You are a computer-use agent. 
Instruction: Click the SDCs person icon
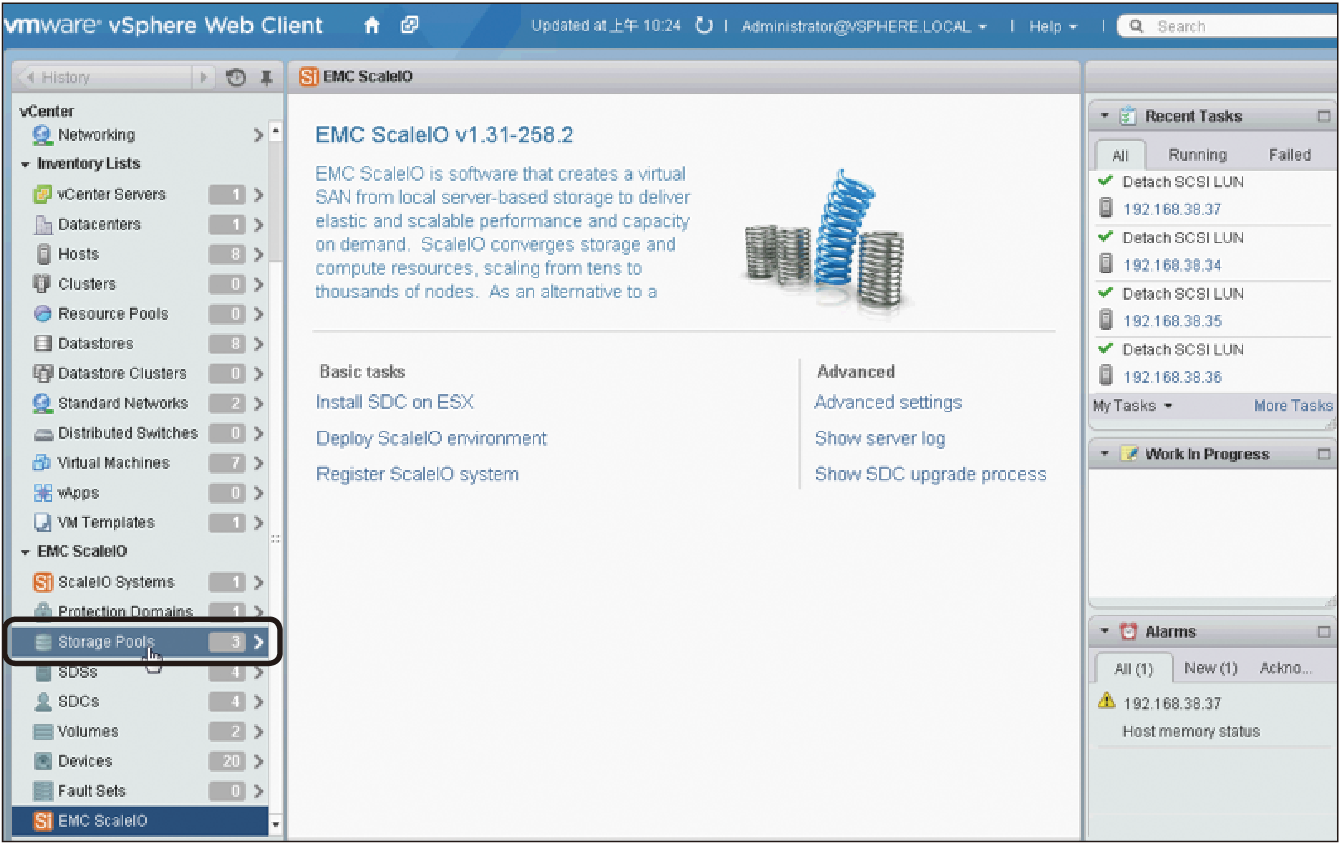43,702
